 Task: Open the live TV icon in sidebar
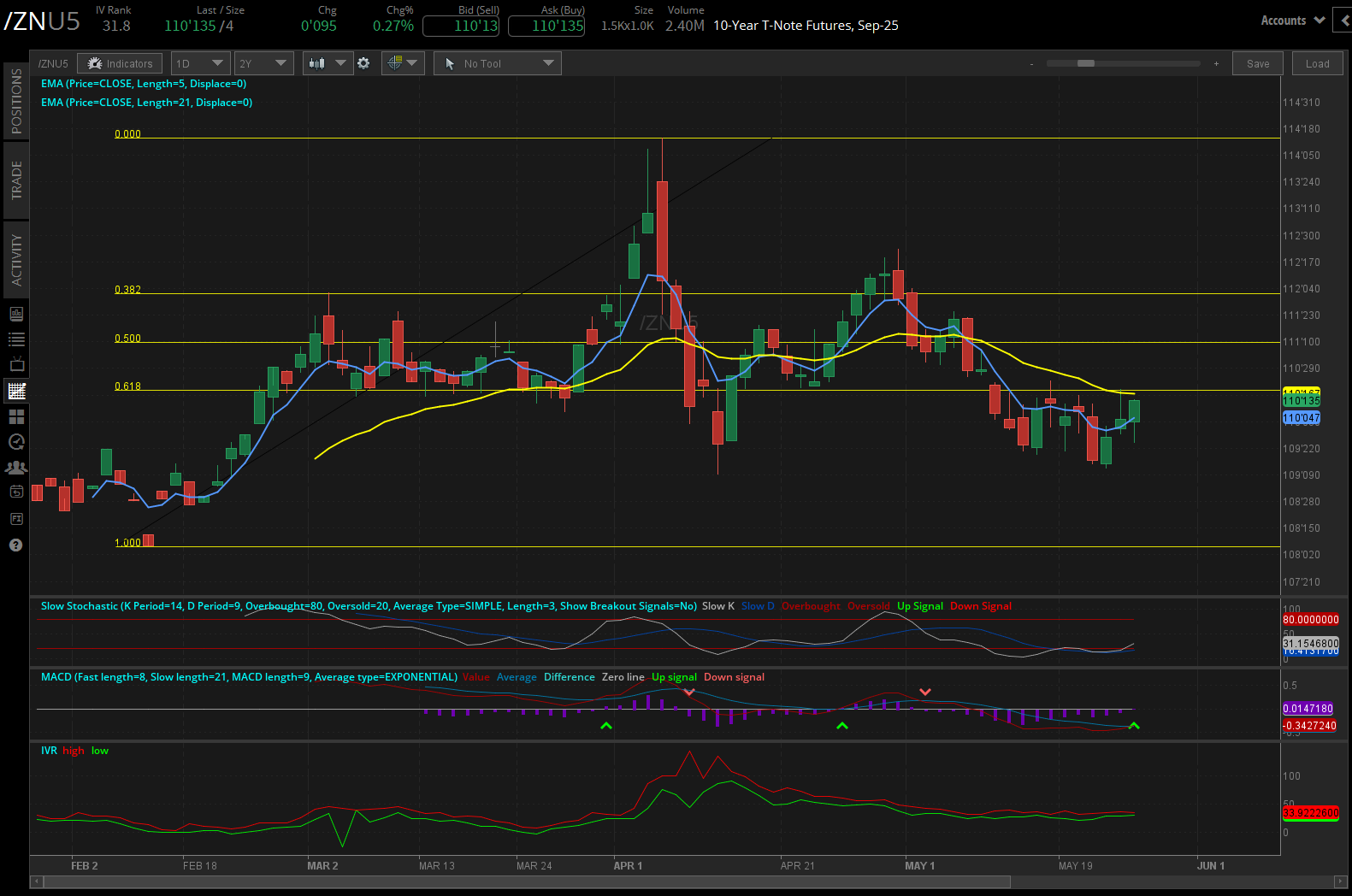(16, 365)
